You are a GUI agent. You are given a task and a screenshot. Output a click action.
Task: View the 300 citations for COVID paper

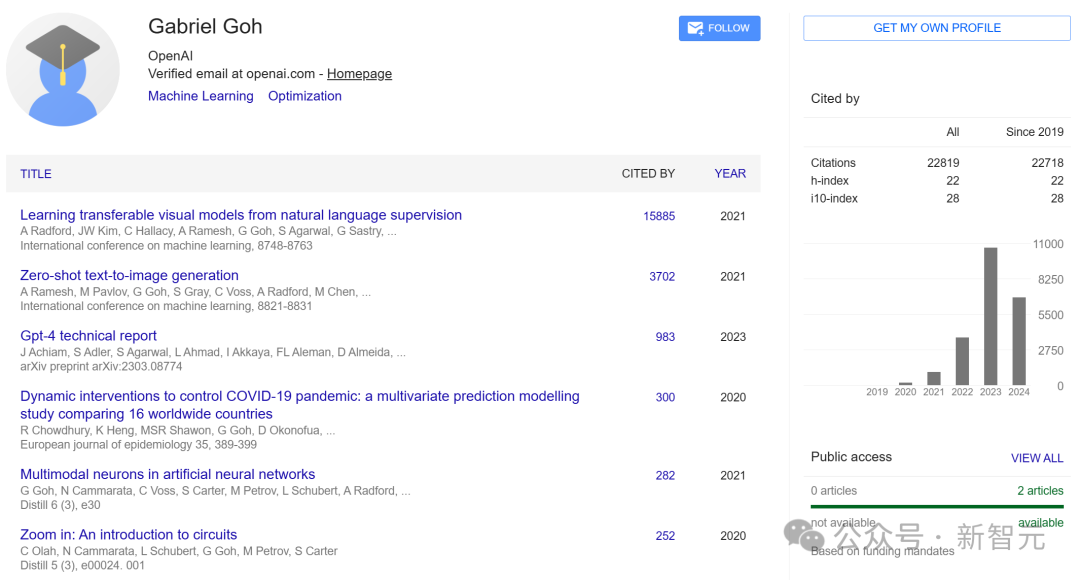[x=665, y=397]
